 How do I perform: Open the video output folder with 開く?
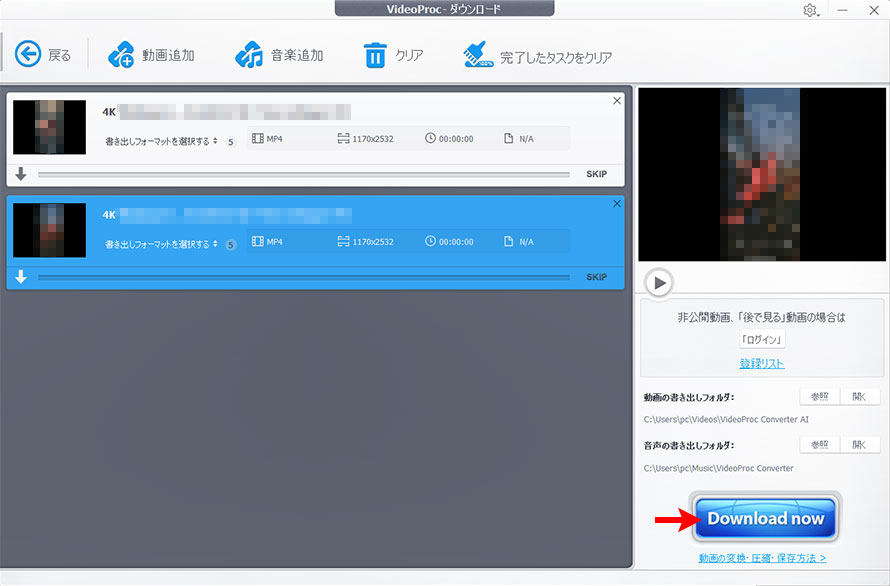[859, 397]
